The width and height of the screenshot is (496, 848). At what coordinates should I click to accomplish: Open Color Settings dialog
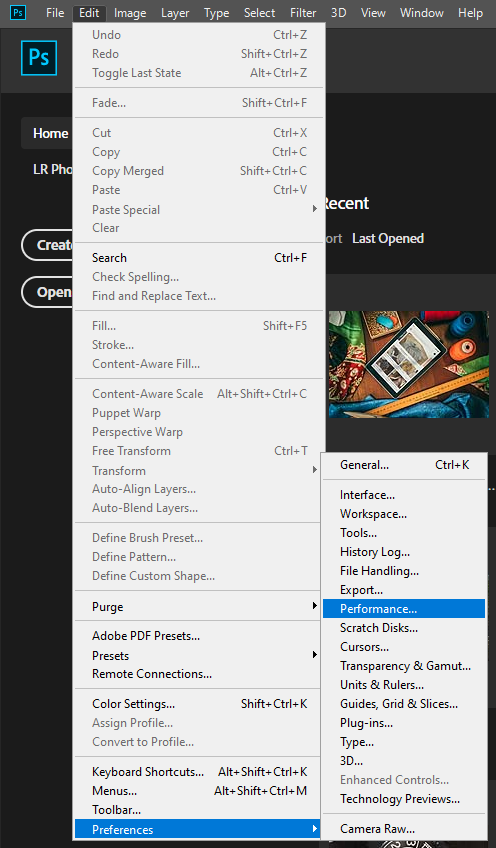(199, 704)
